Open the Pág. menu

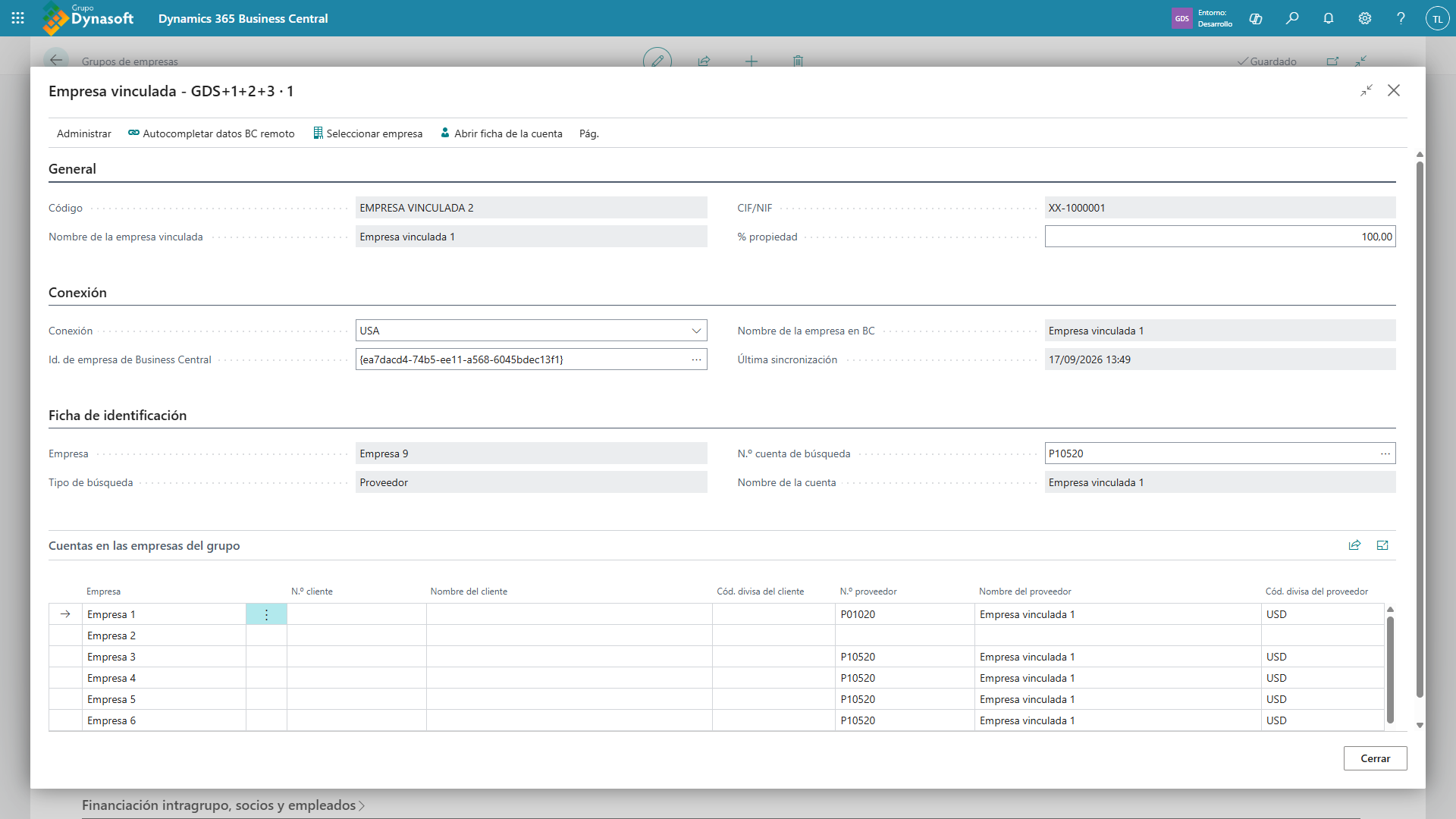point(589,133)
